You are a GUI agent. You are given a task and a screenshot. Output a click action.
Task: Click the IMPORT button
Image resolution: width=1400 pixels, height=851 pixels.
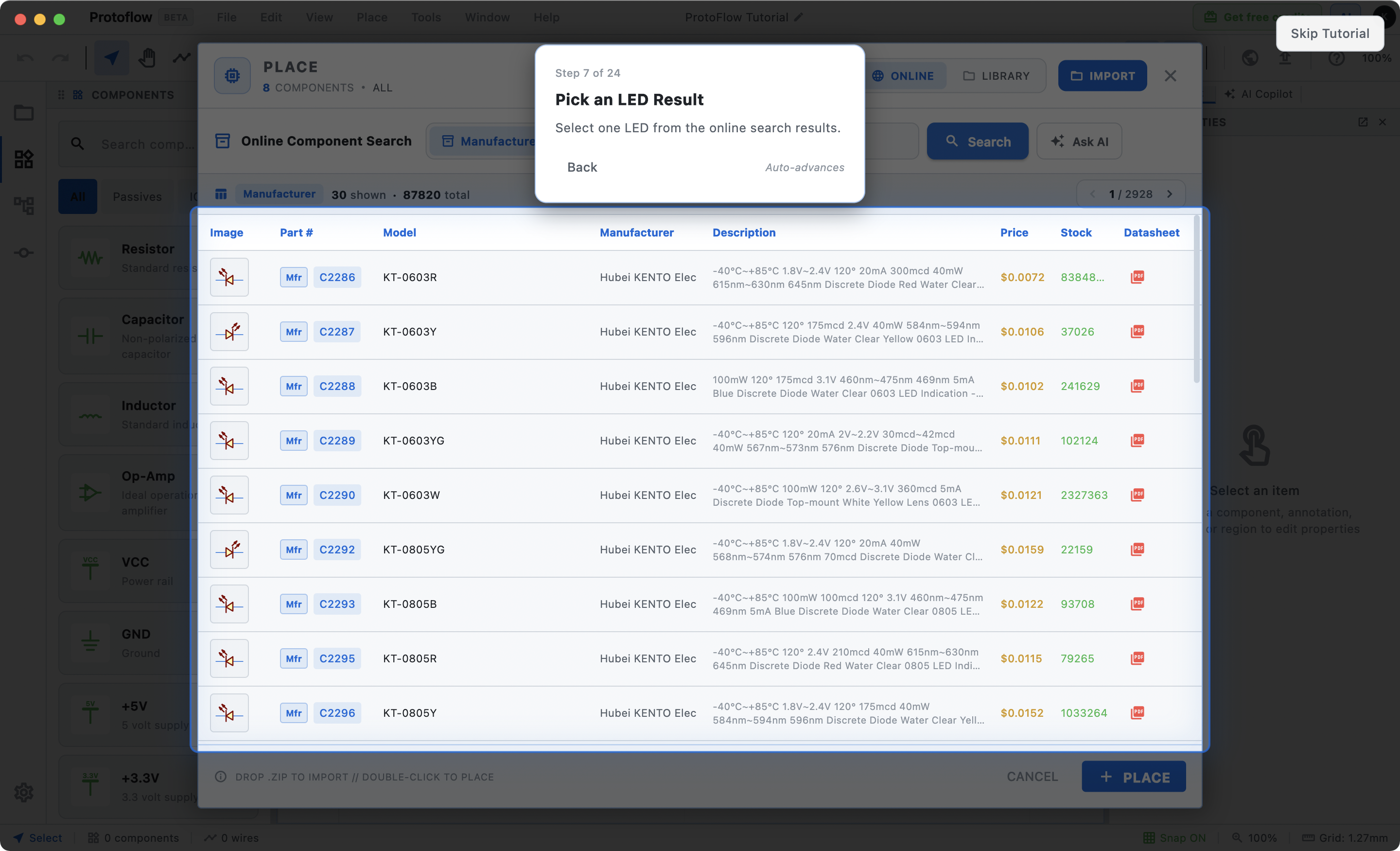[1102, 75]
